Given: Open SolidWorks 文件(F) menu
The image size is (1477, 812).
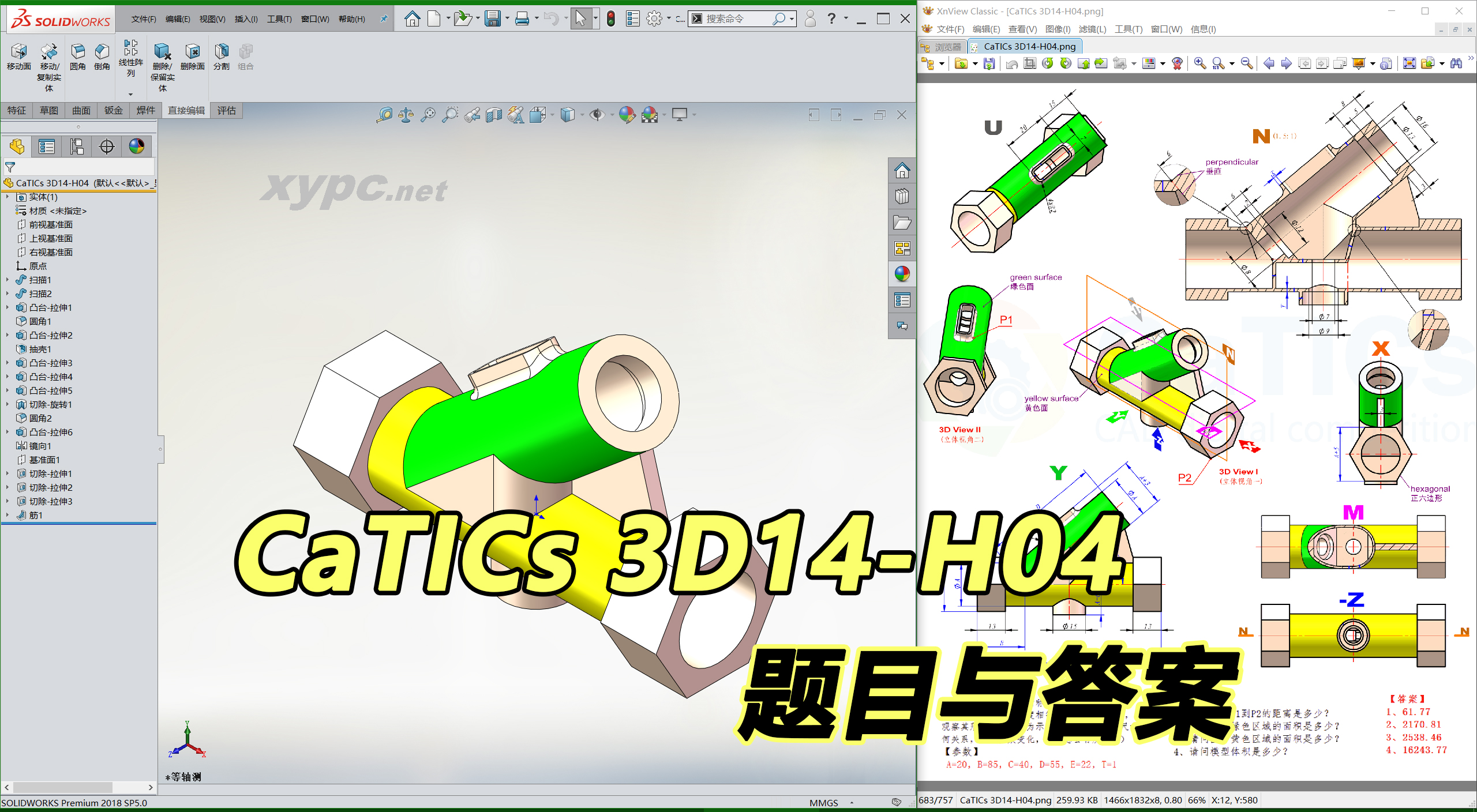Looking at the screenshot, I should point(144,19).
